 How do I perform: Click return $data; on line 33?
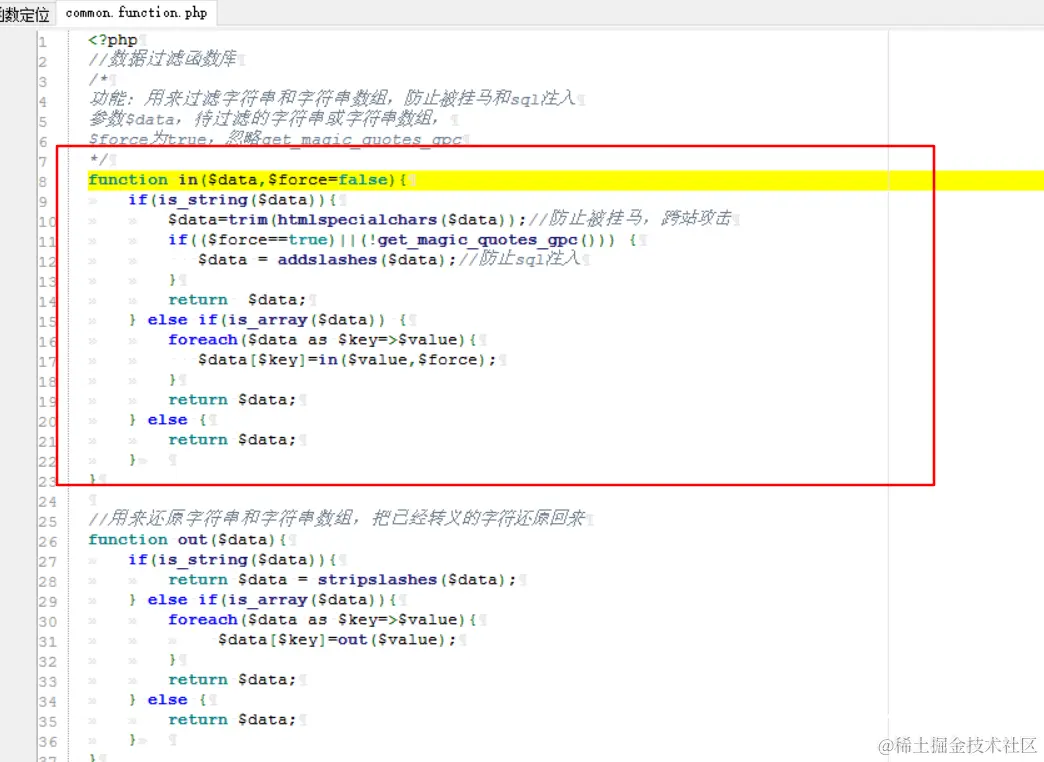coord(232,679)
